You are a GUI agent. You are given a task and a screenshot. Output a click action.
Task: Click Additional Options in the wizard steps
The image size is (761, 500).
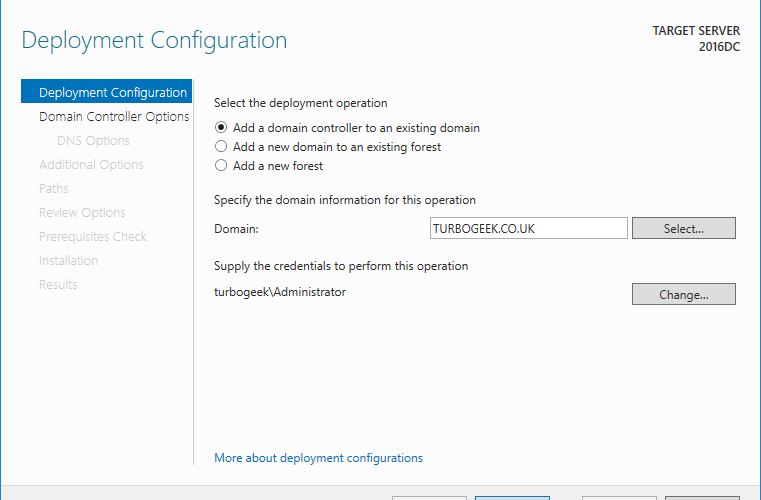(x=91, y=165)
